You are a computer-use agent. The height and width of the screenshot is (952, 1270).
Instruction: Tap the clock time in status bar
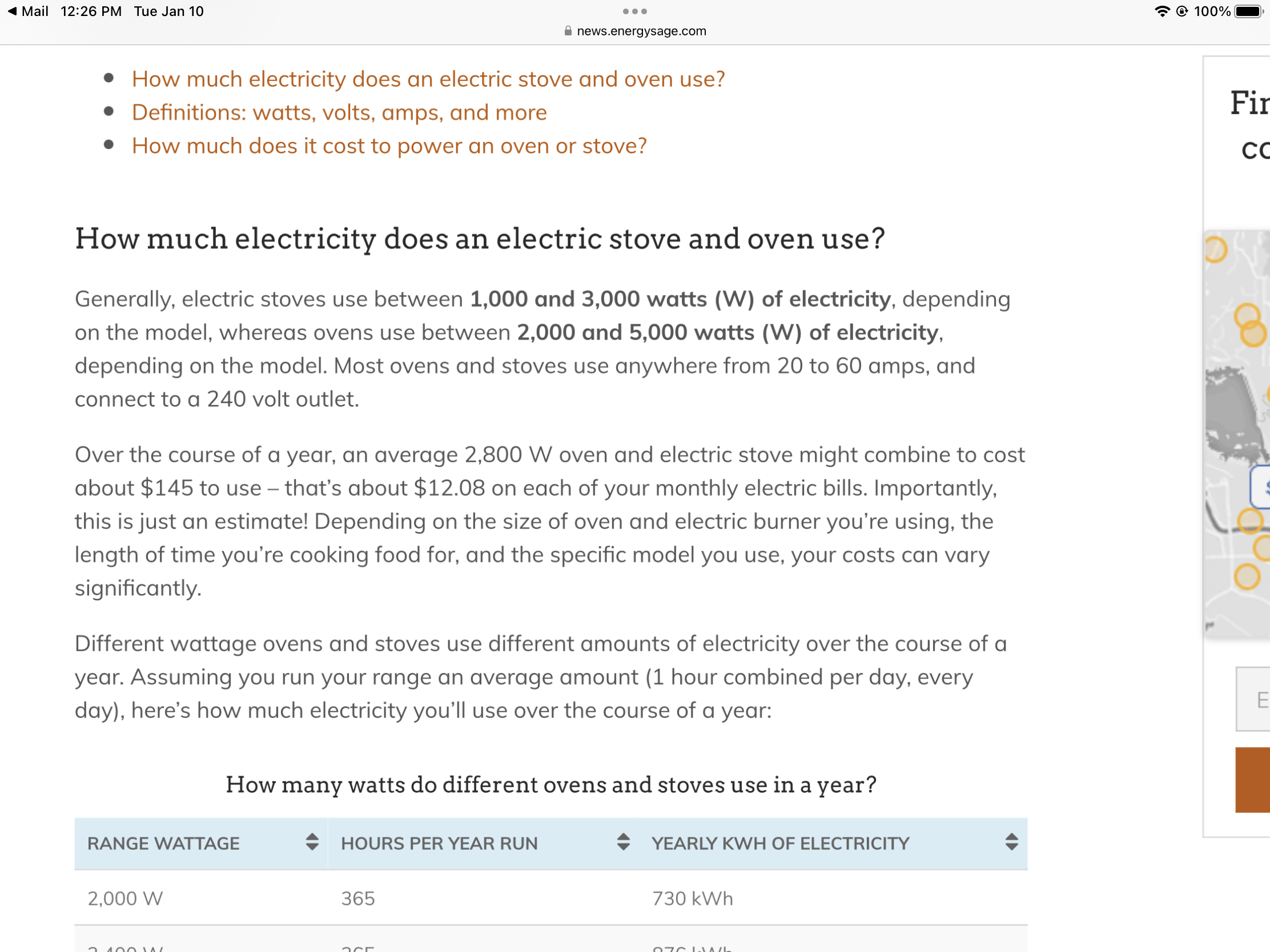pyautogui.click(x=91, y=11)
